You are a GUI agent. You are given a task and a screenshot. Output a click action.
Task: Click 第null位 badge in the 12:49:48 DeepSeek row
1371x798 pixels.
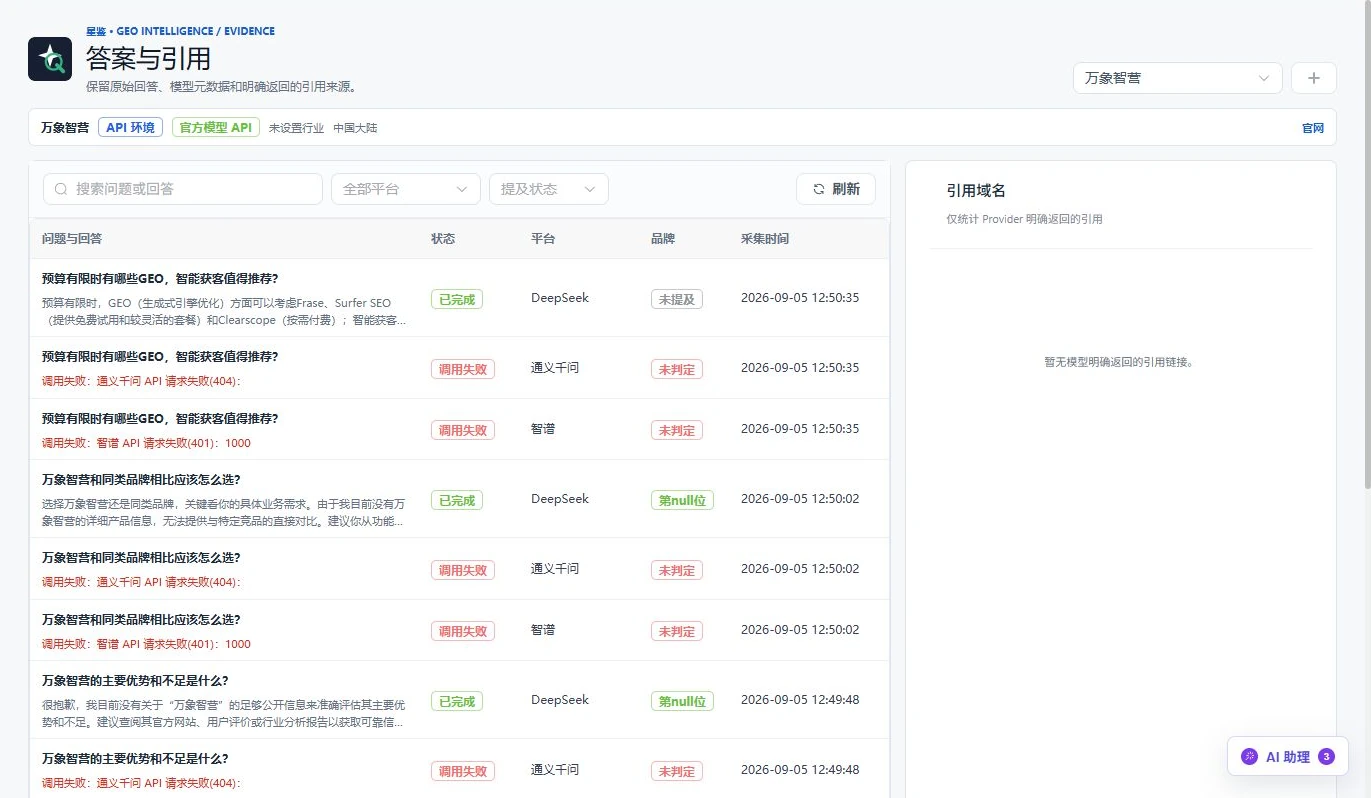tap(682, 702)
